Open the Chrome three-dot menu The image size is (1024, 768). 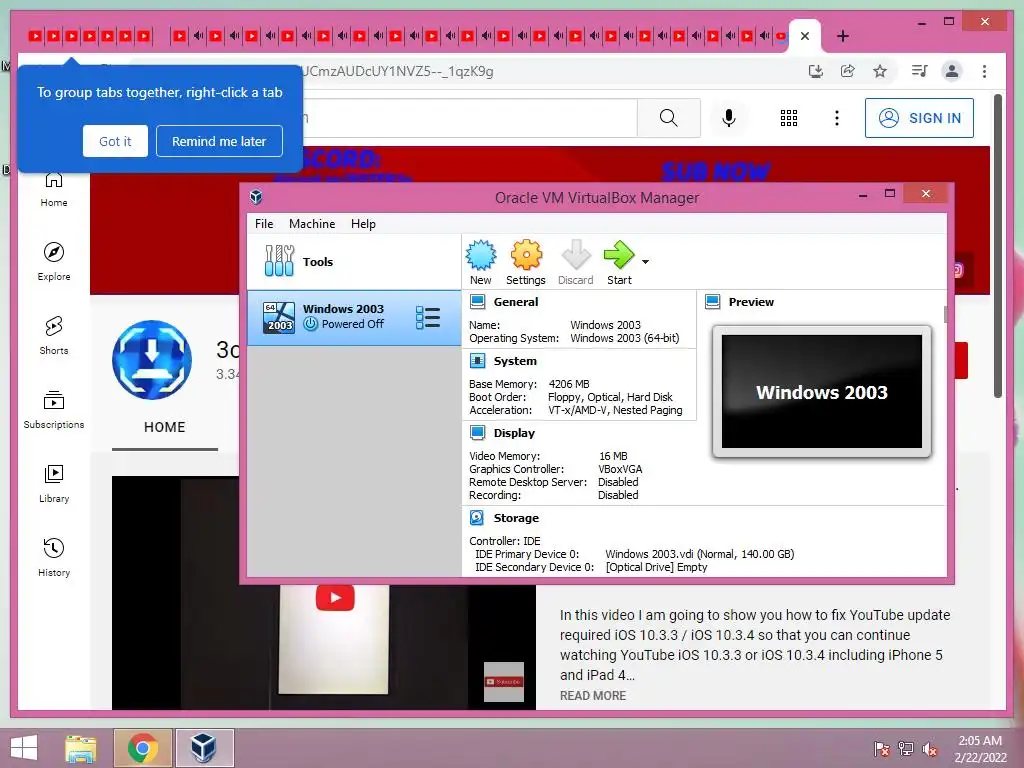click(x=984, y=71)
